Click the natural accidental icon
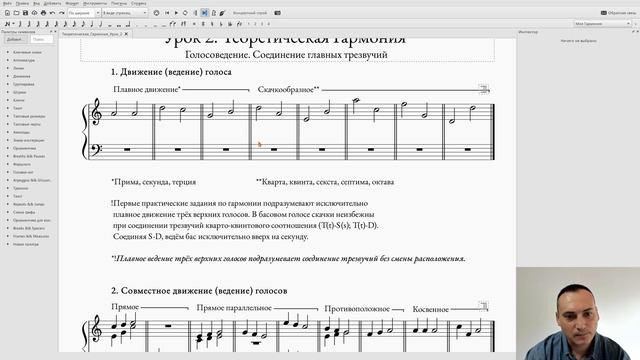The width and height of the screenshot is (640, 360). tap(212, 24)
